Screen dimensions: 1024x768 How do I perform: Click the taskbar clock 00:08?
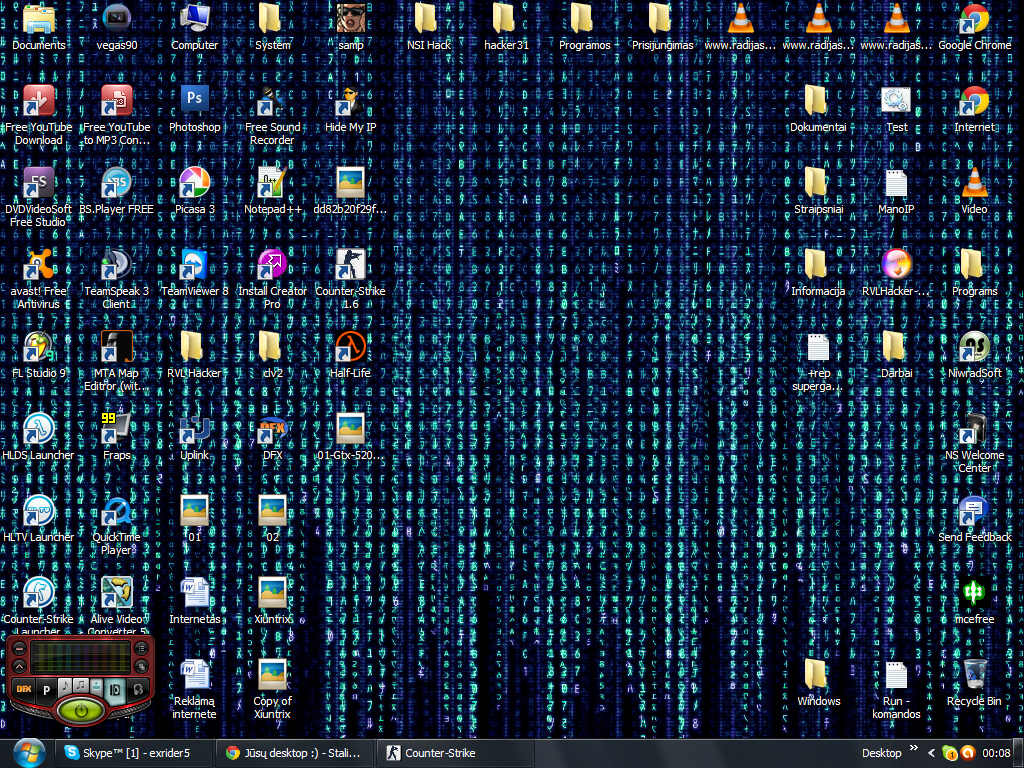(x=997, y=753)
